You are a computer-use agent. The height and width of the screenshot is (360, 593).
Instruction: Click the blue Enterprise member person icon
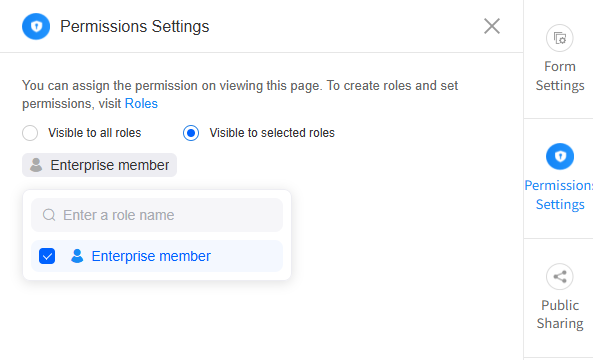[x=77, y=256]
